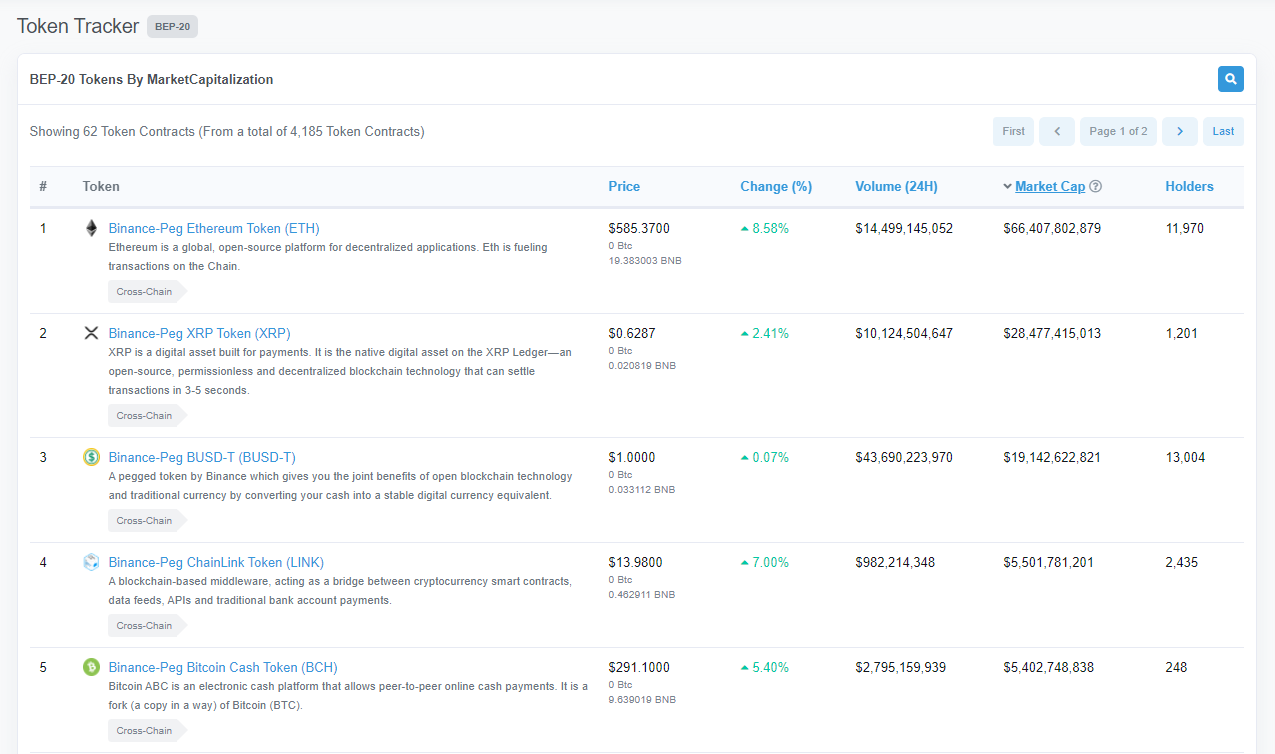The image size is (1275, 754).
Task: Sort by the Holders column header
Action: point(1189,186)
